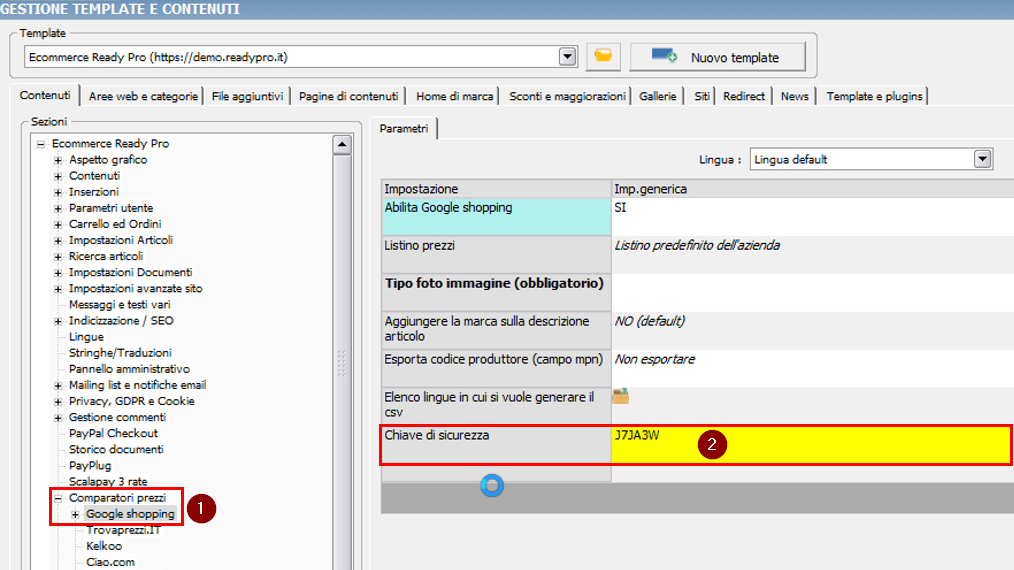Select Stringhe/Traduzioni in the tree
The height and width of the screenshot is (570, 1014).
click(x=120, y=353)
